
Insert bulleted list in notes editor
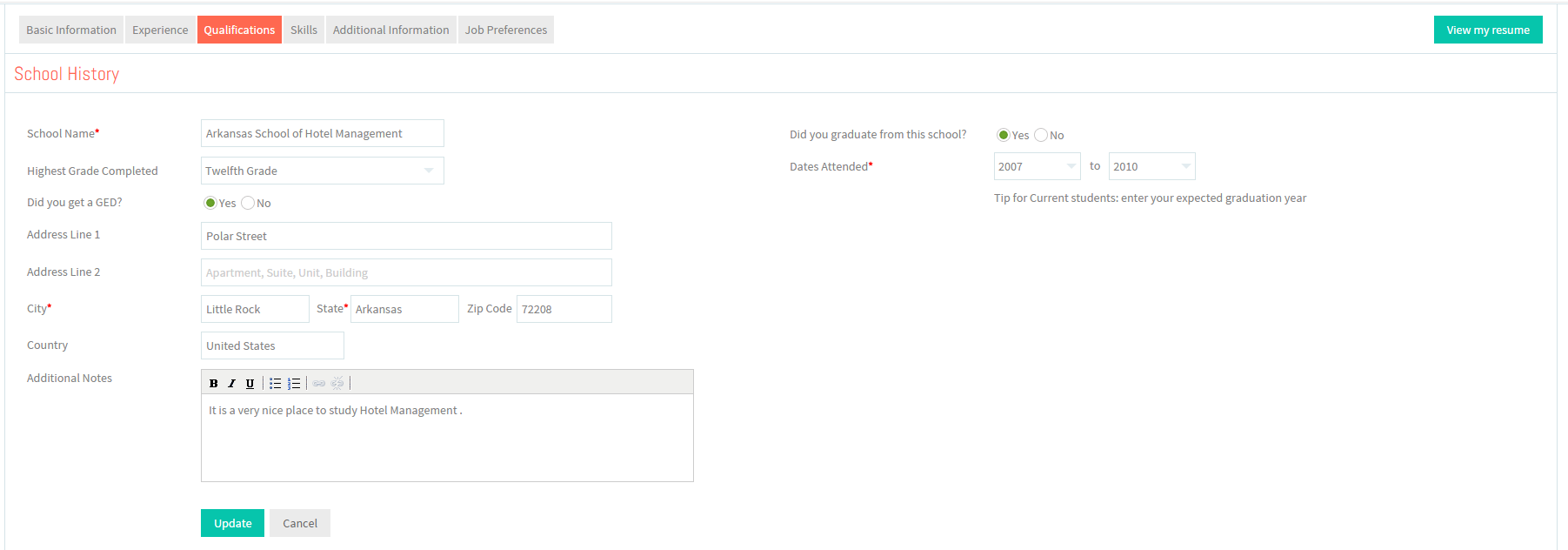[275, 383]
